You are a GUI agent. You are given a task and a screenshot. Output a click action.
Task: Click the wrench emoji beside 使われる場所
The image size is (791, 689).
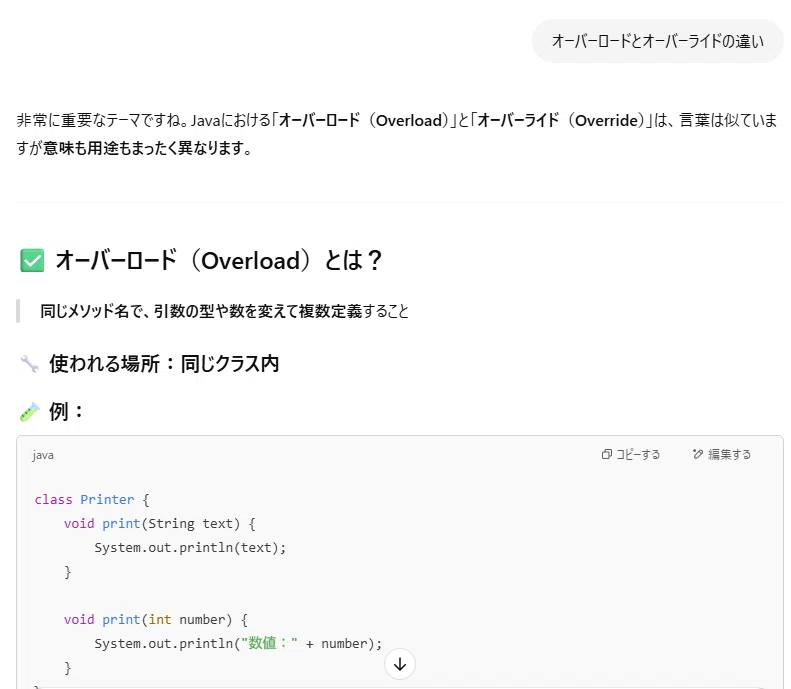tap(30, 364)
